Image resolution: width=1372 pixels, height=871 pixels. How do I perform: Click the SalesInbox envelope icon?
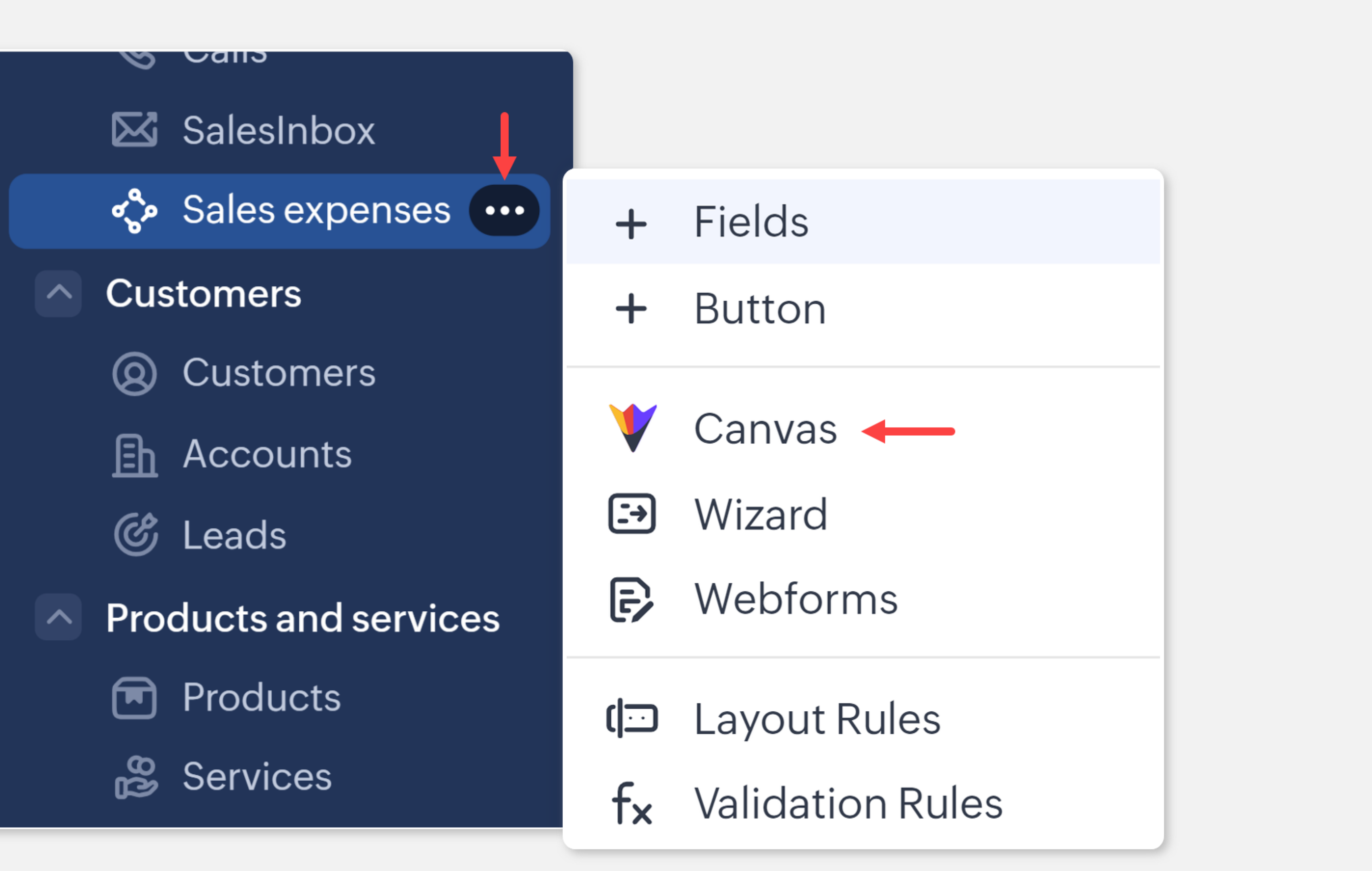[x=135, y=130]
